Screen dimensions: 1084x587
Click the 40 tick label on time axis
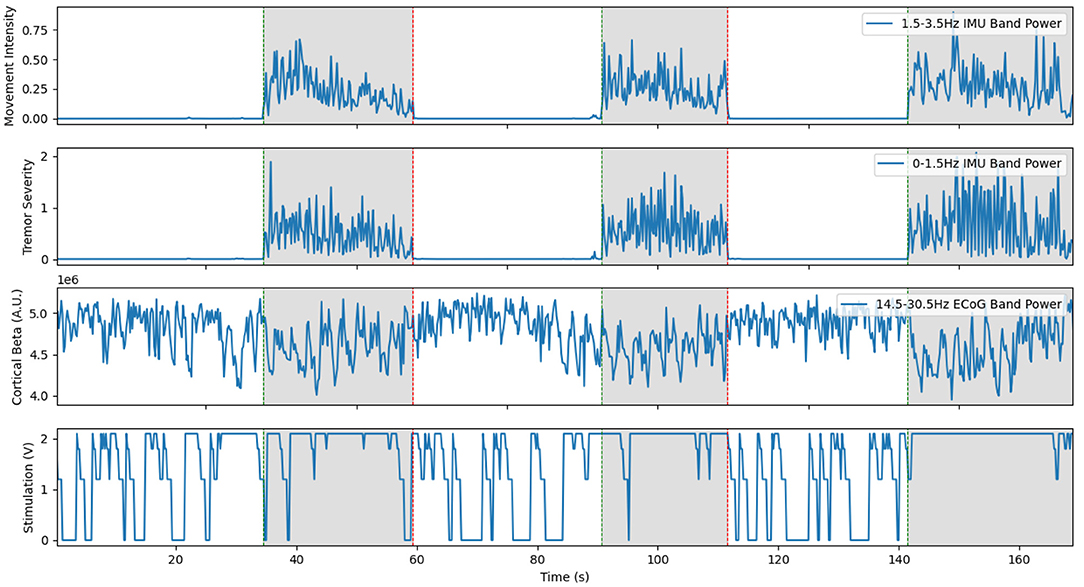(x=297, y=559)
